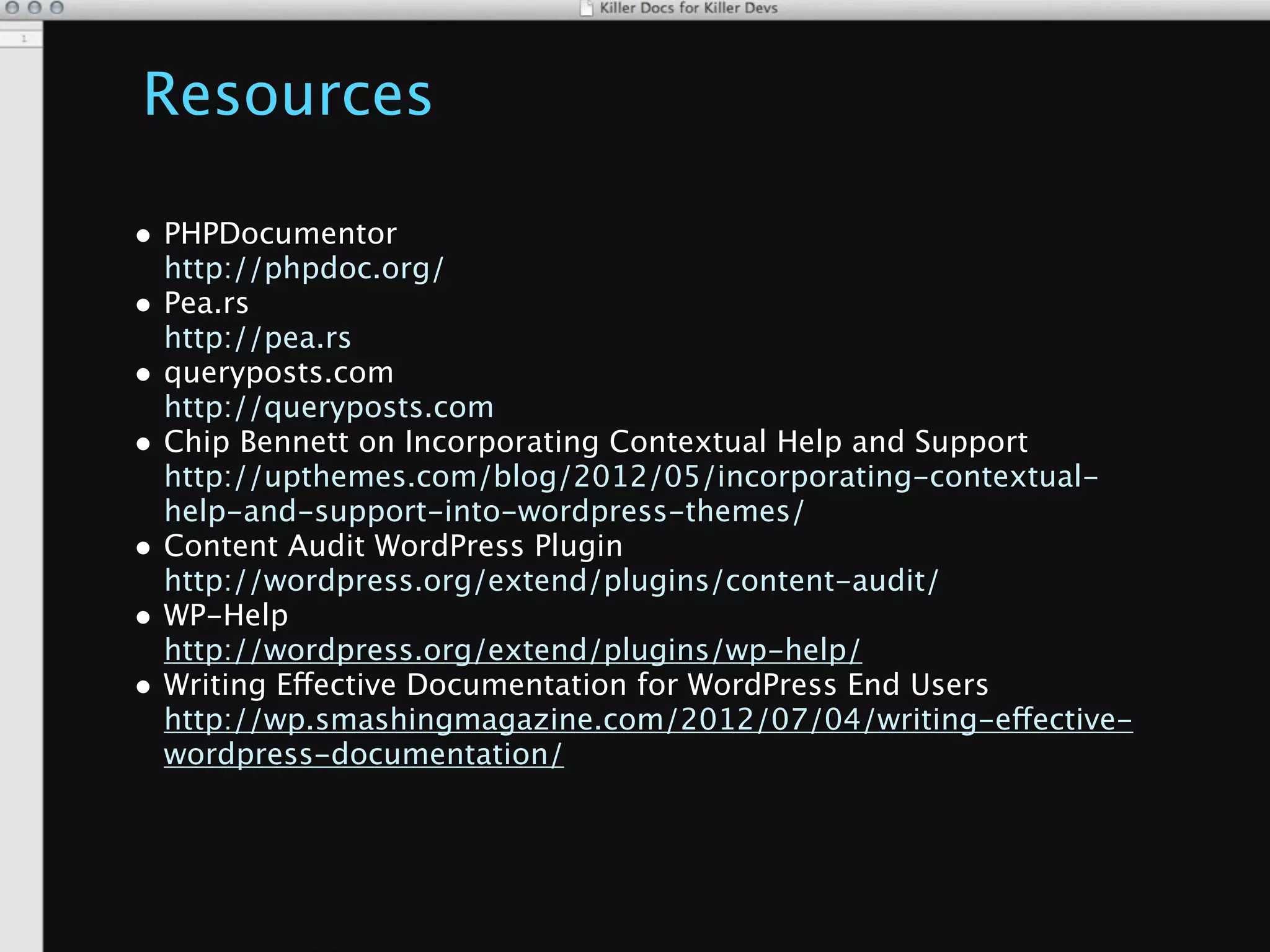Open the wp-help plugin link
Screen dimensions: 1270x952
pyautogui.click(x=512, y=650)
